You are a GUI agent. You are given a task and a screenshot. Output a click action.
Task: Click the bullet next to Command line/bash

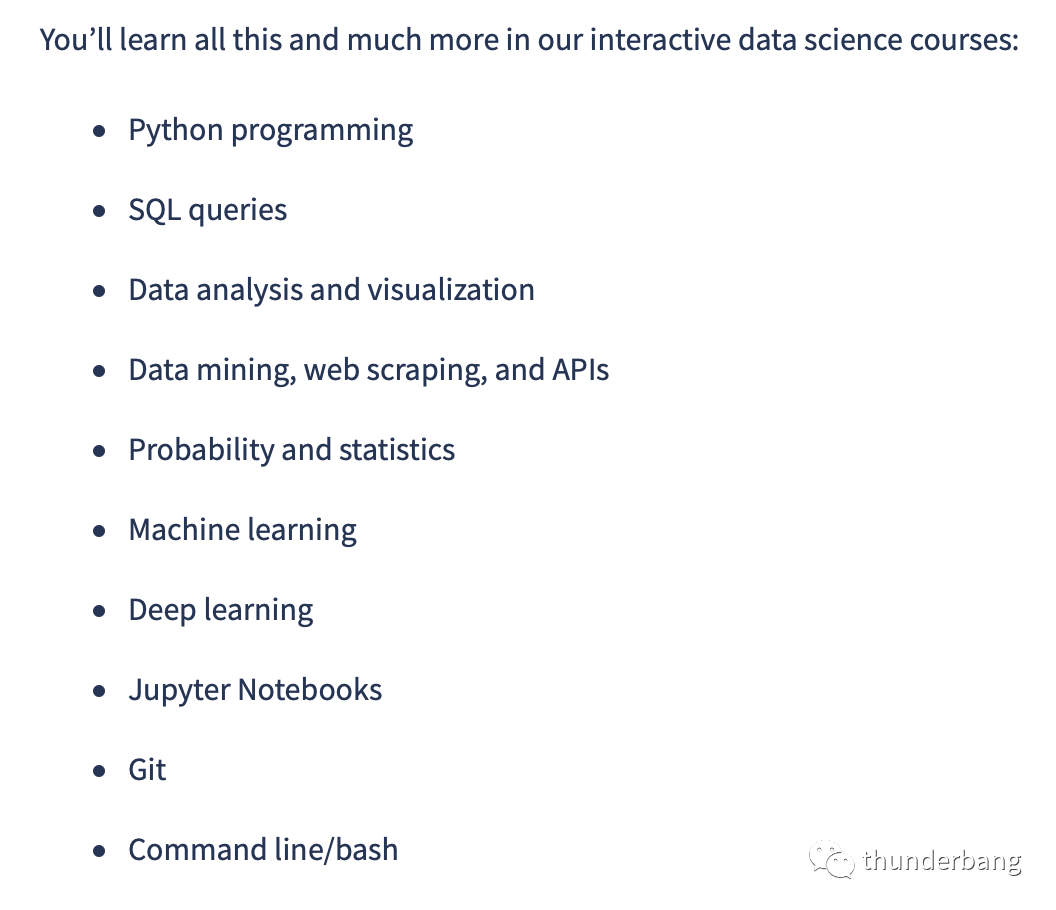point(100,851)
